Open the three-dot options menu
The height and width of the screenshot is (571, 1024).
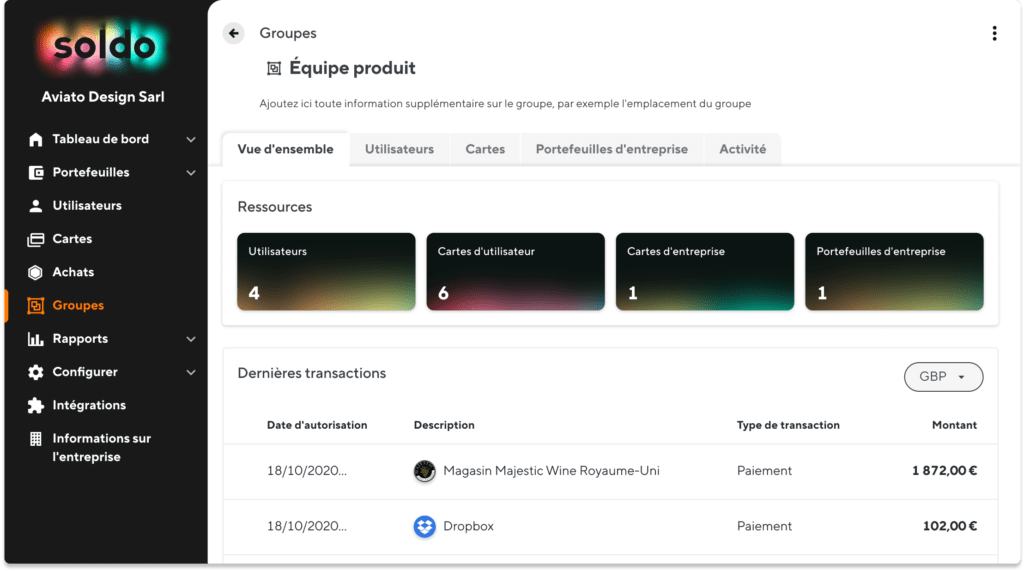click(x=994, y=33)
